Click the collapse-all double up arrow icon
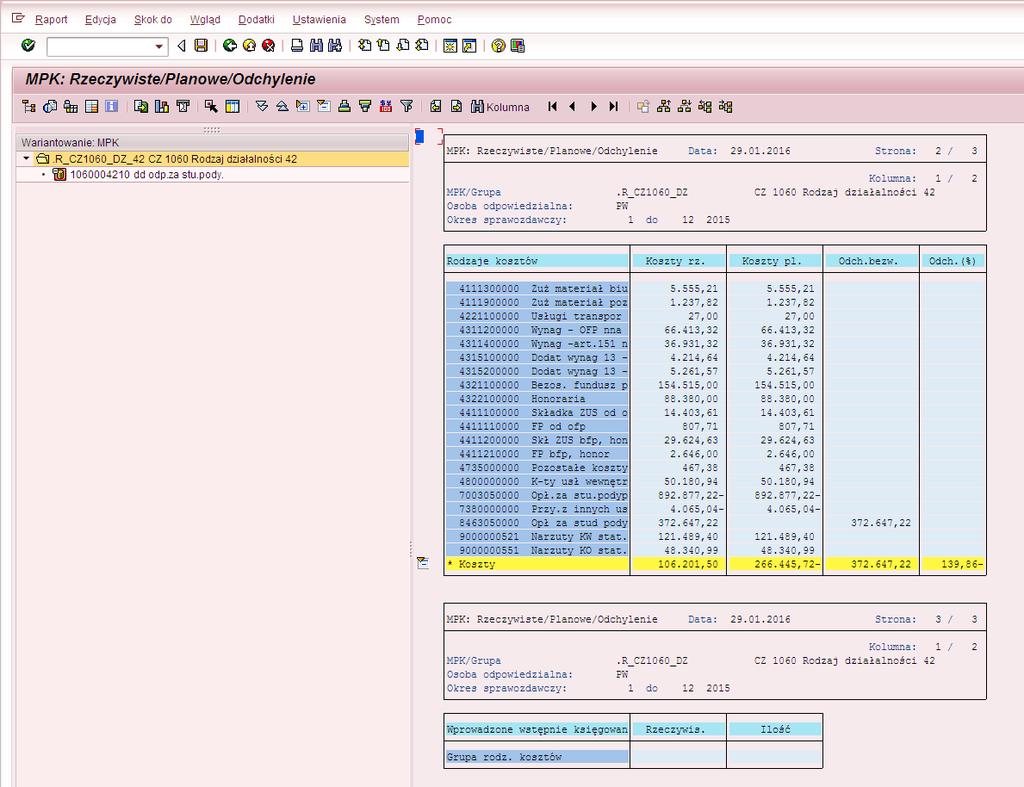This screenshot has width=1024, height=787. 282,106
